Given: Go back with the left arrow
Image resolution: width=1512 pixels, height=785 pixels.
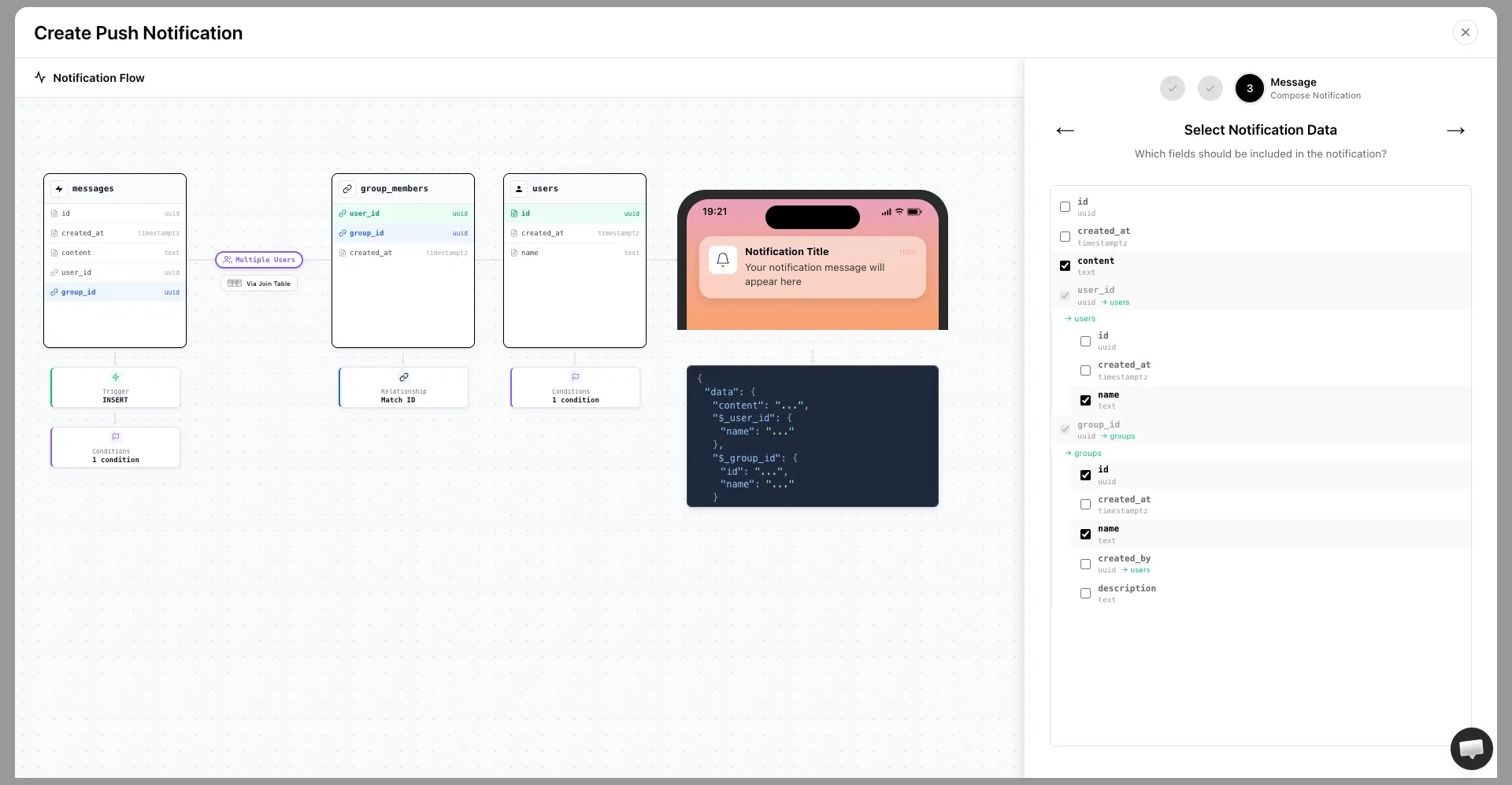Looking at the screenshot, I should [1065, 131].
